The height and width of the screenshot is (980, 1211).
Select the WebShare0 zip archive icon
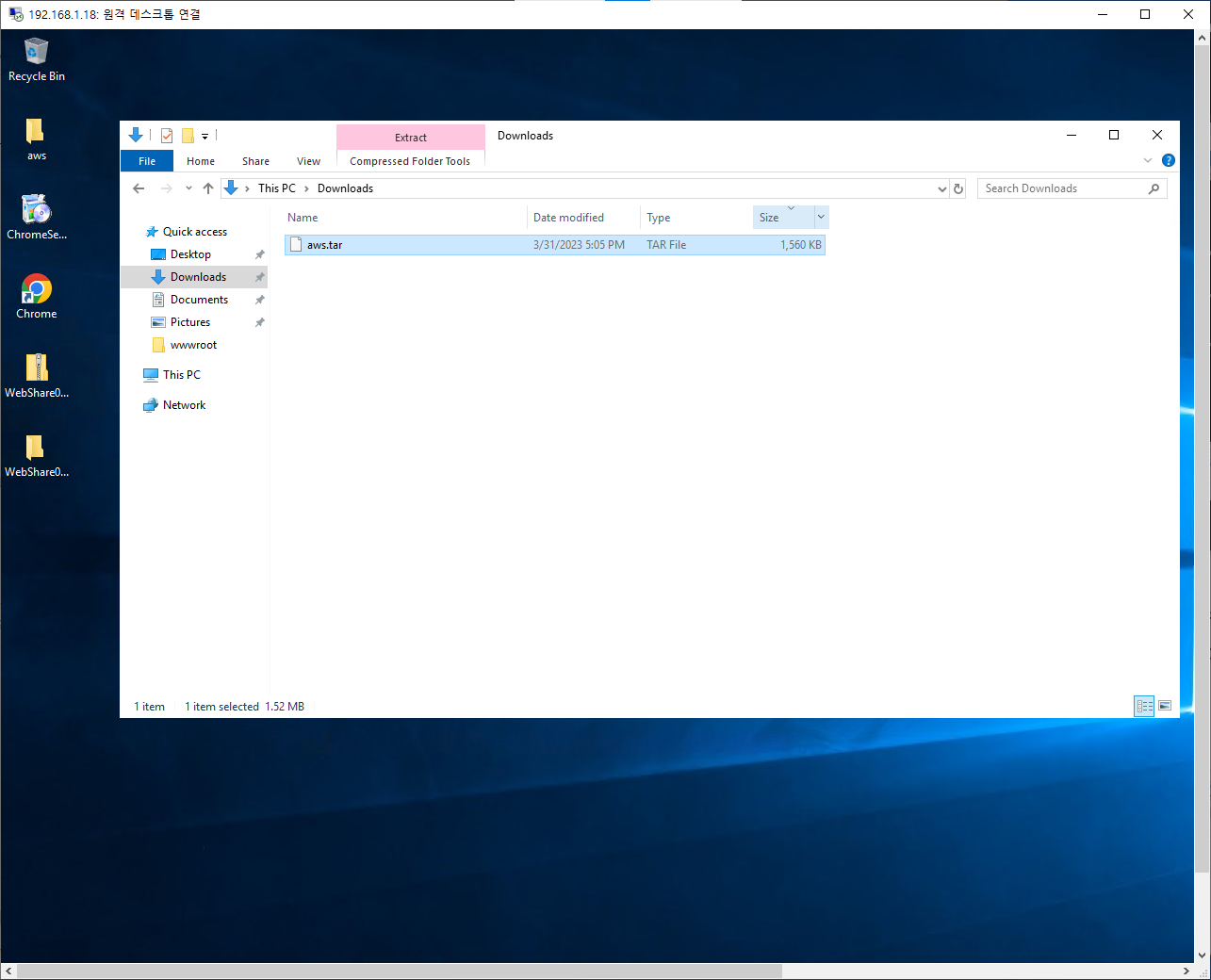[x=36, y=375]
